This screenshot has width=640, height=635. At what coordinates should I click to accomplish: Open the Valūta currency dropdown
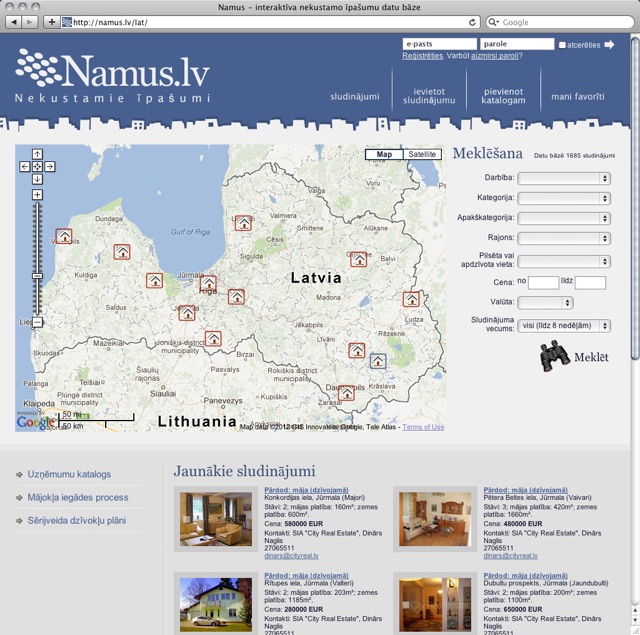[545, 302]
